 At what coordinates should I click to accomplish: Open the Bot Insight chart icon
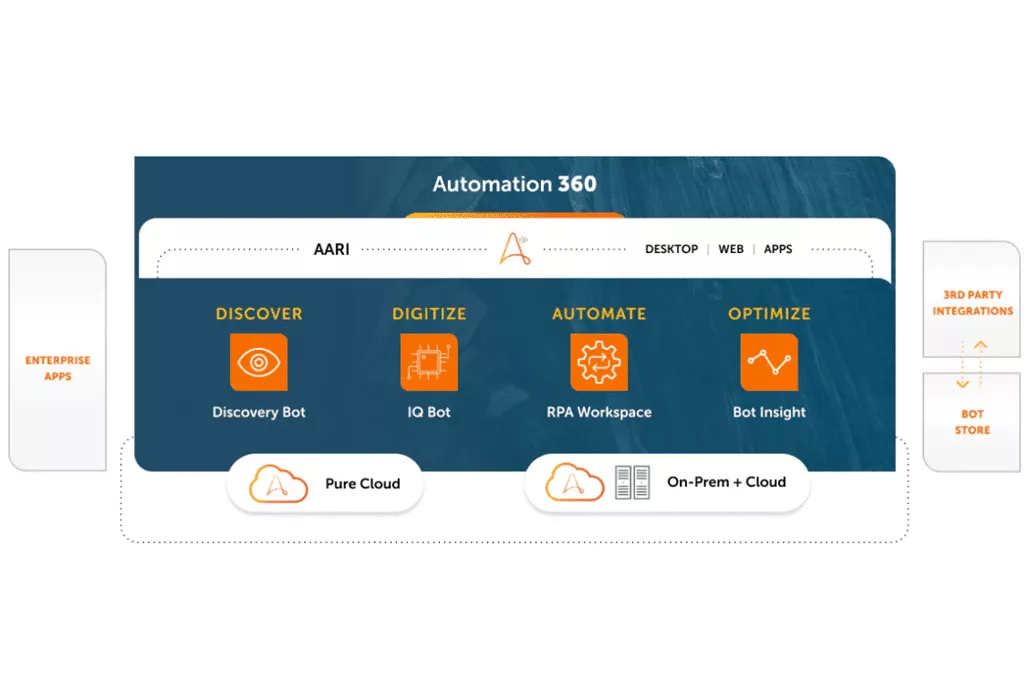(x=769, y=361)
